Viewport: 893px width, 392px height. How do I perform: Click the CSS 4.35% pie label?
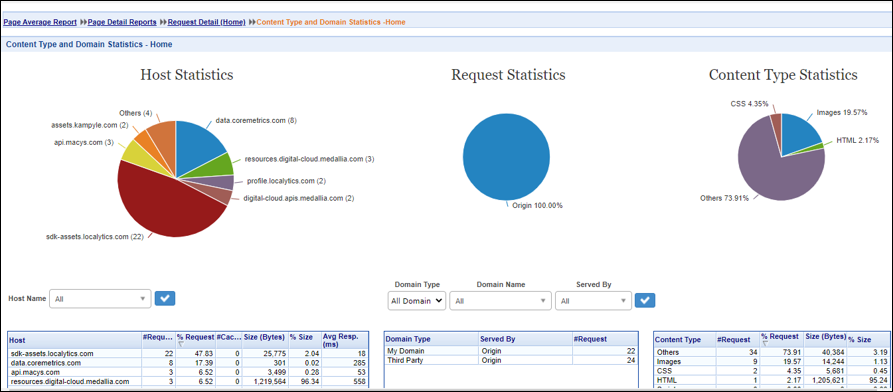click(749, 104)
